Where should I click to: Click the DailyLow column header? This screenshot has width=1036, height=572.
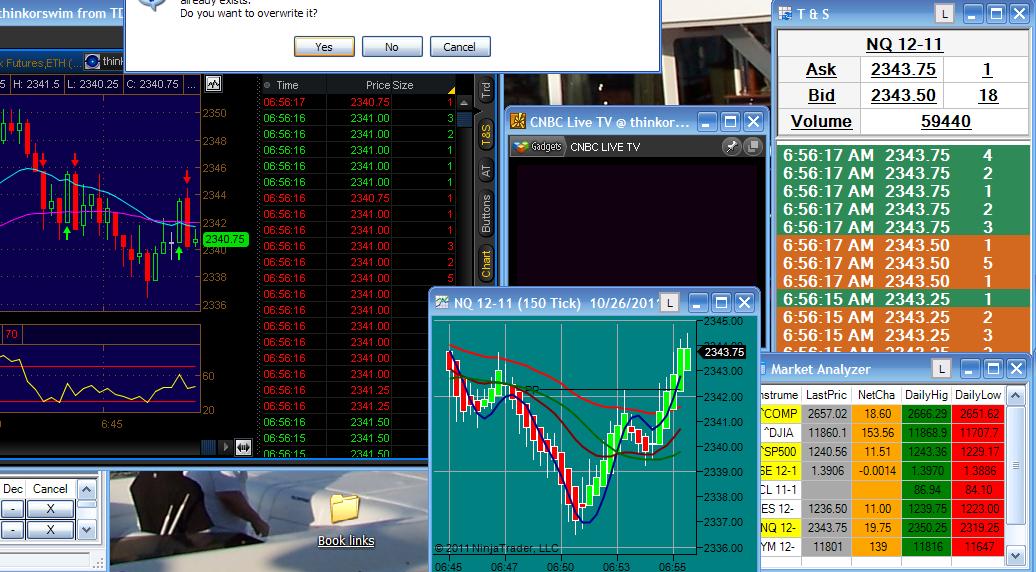tap(978, 395)
